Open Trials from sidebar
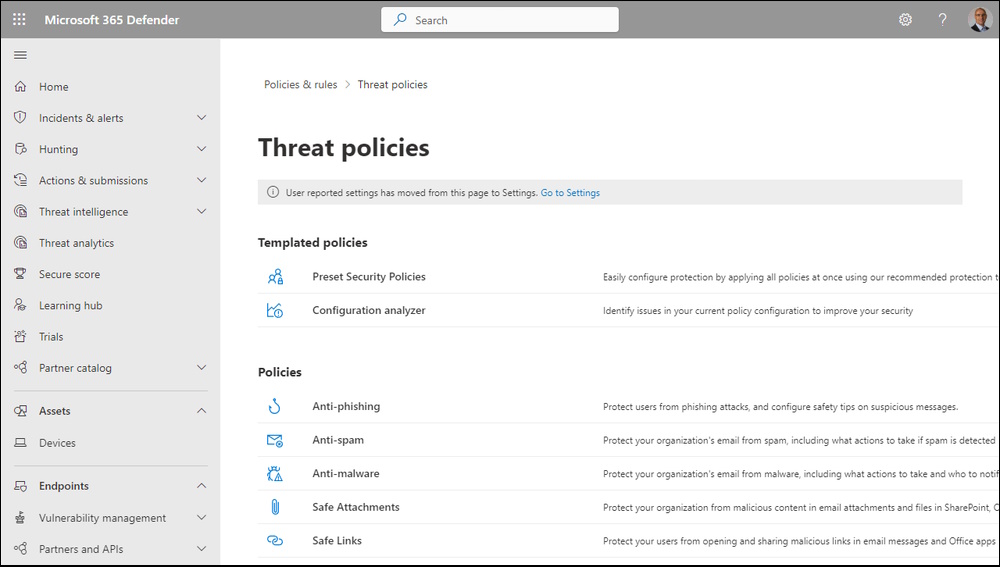The height and width of the screenshot is (567, 1000). click(x=51, y=337)
